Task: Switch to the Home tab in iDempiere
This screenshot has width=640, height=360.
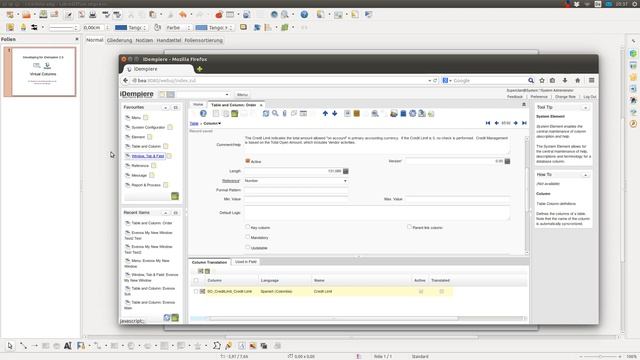Action: [198, 104]
